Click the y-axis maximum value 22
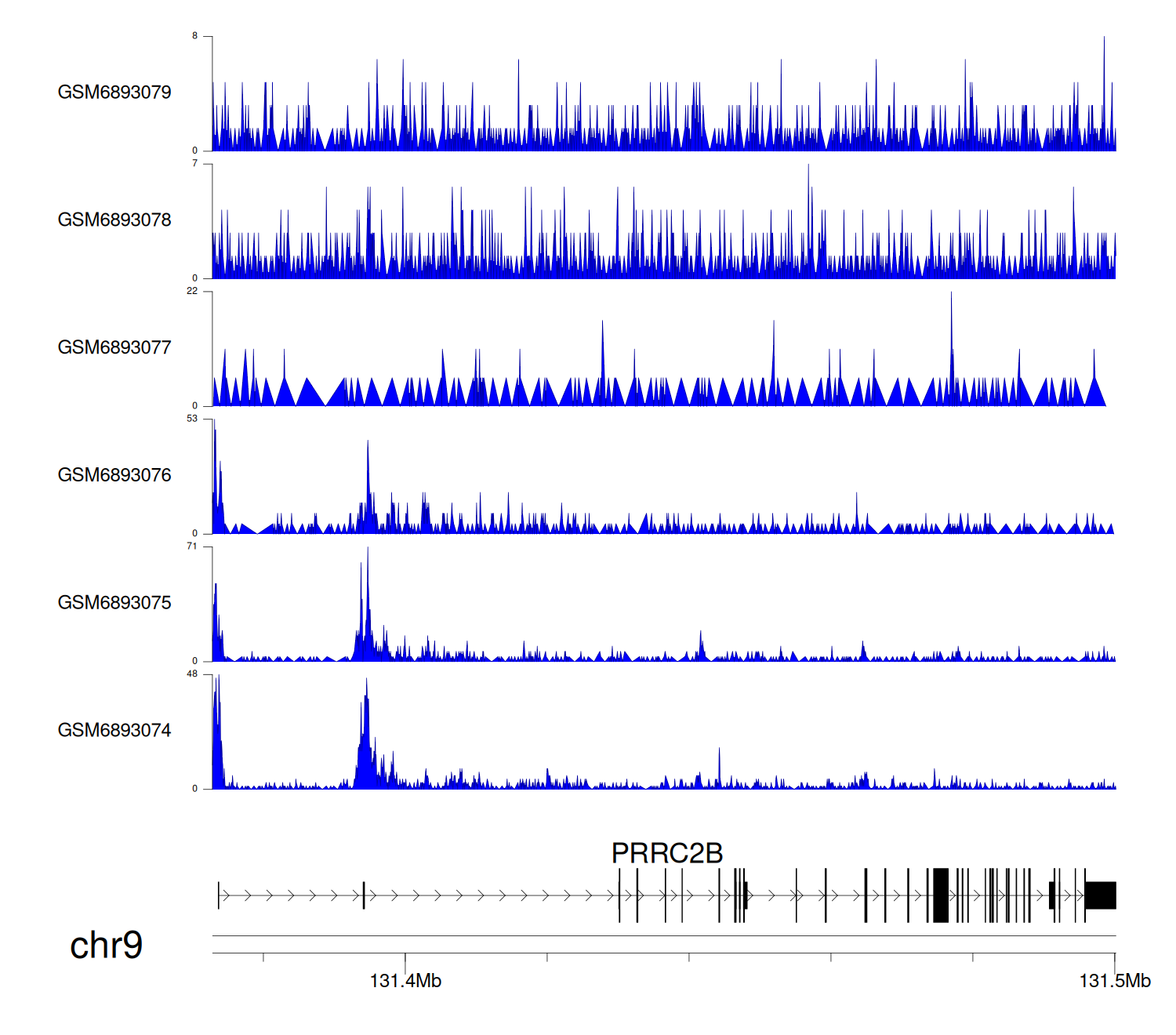 (x=192, y=291)
